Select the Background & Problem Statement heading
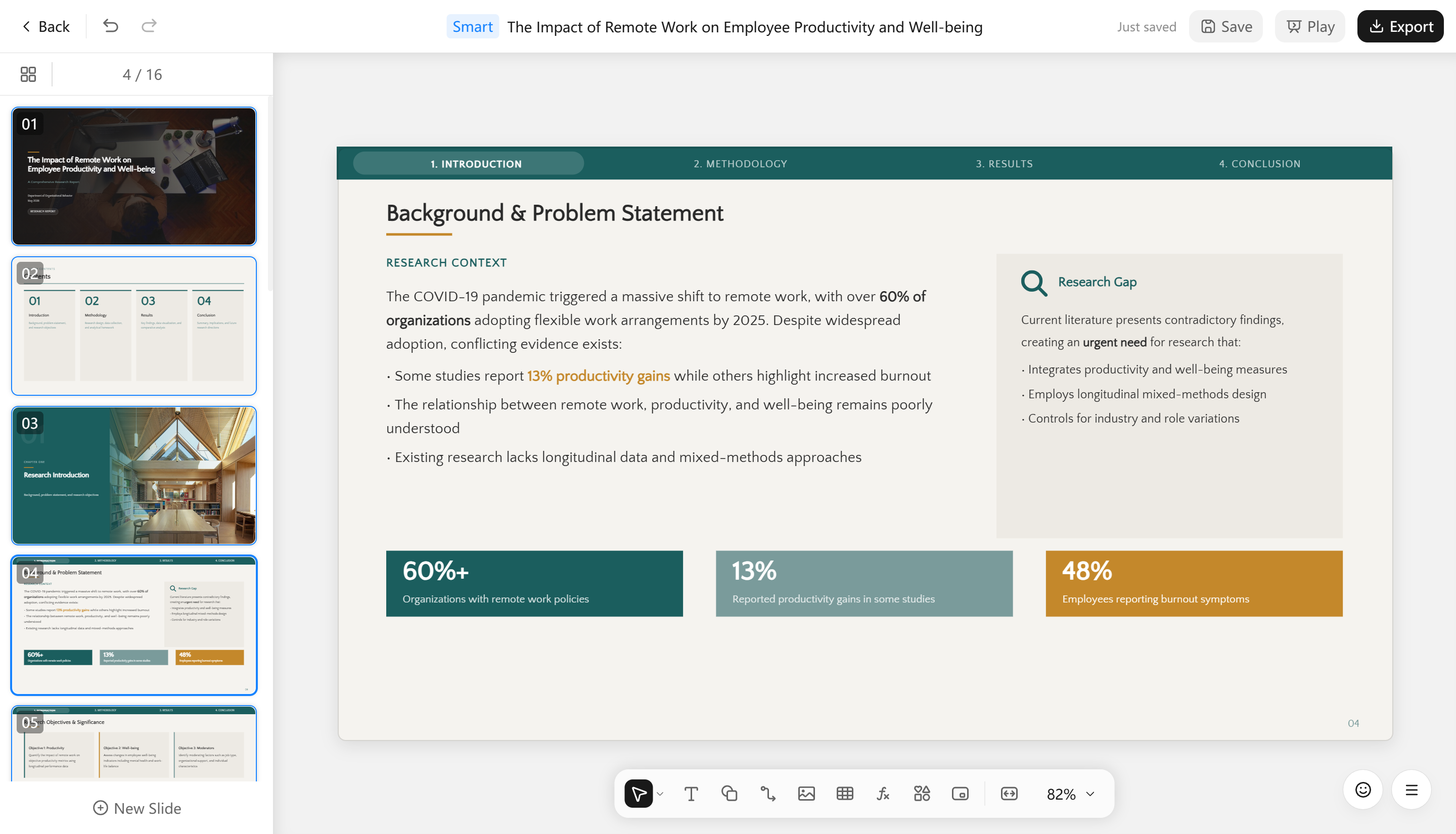The image size is (1456, 834). pyautogui.click(x=555, y=213)
